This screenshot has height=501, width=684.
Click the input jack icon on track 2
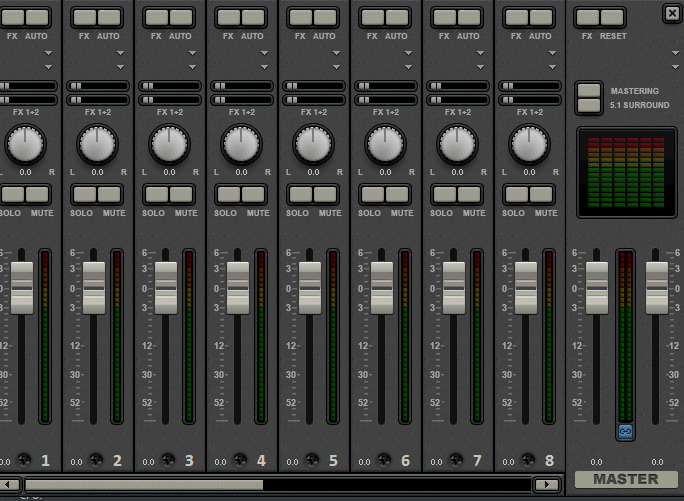pos(96,460)
